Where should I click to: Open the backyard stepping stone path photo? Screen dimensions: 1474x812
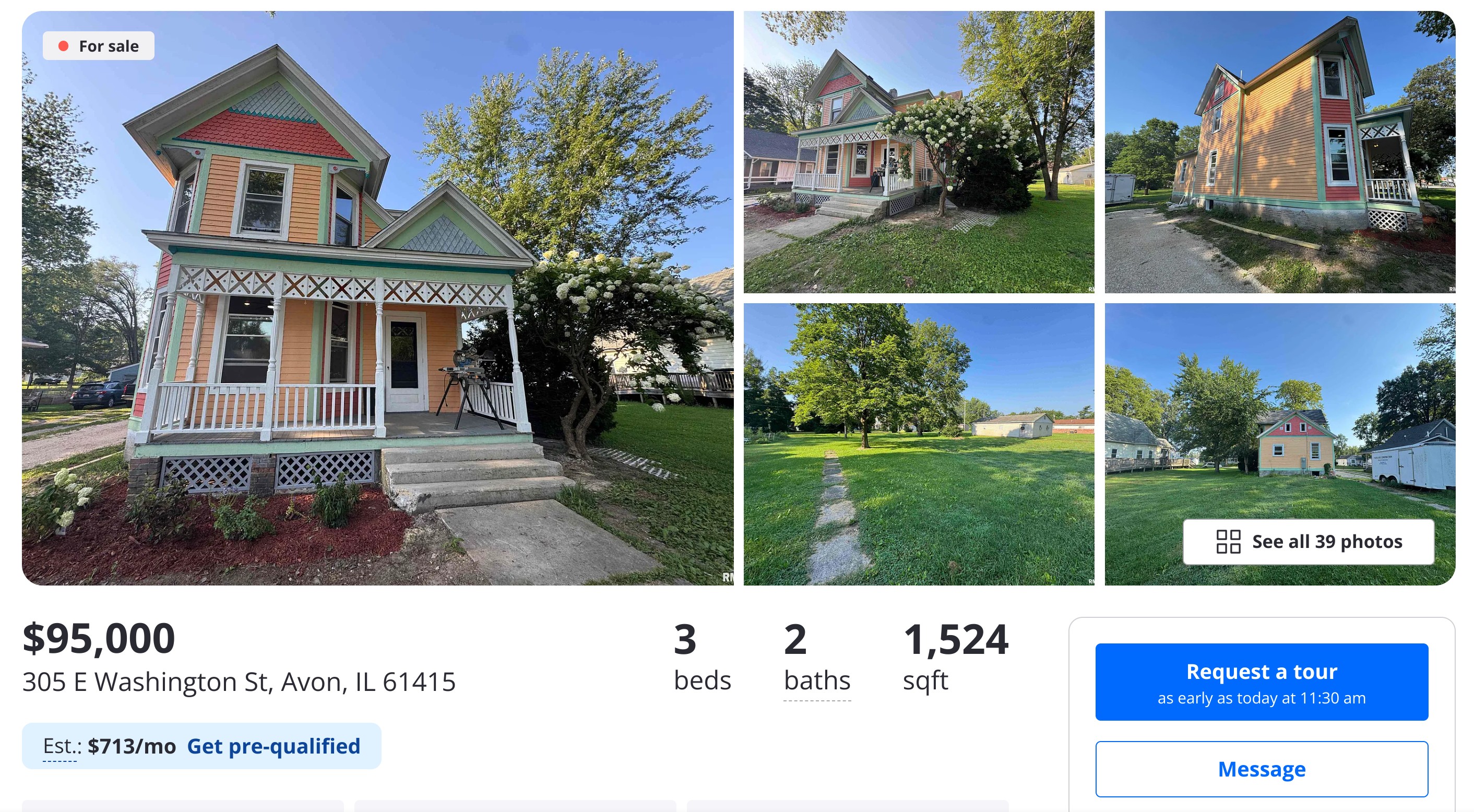[x=919, y=444]
